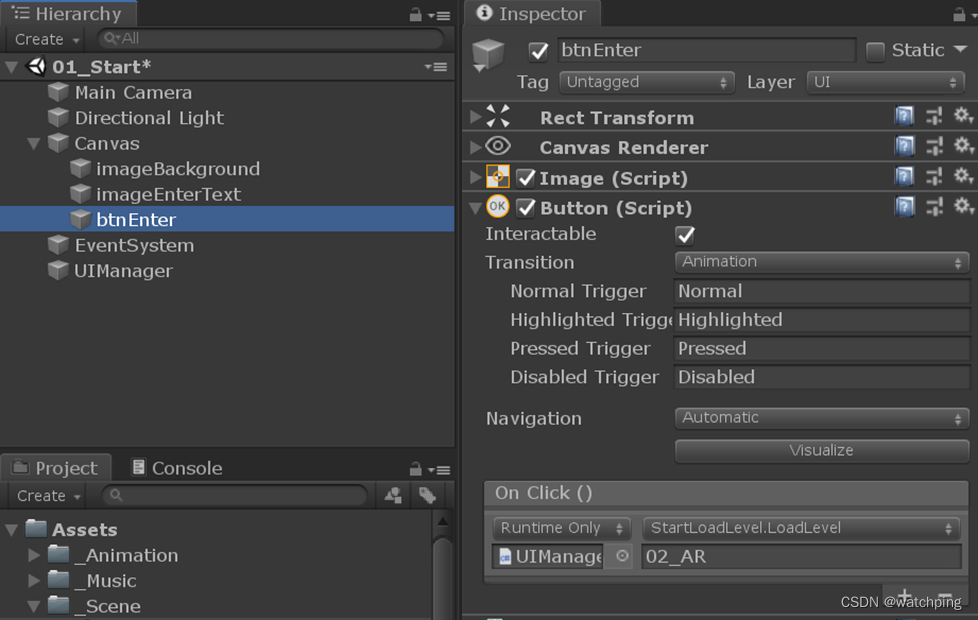Click the Inspector panel lock icon
This screenshot has width=978, height=620.
pyautogui.click(x=959, y=14)
